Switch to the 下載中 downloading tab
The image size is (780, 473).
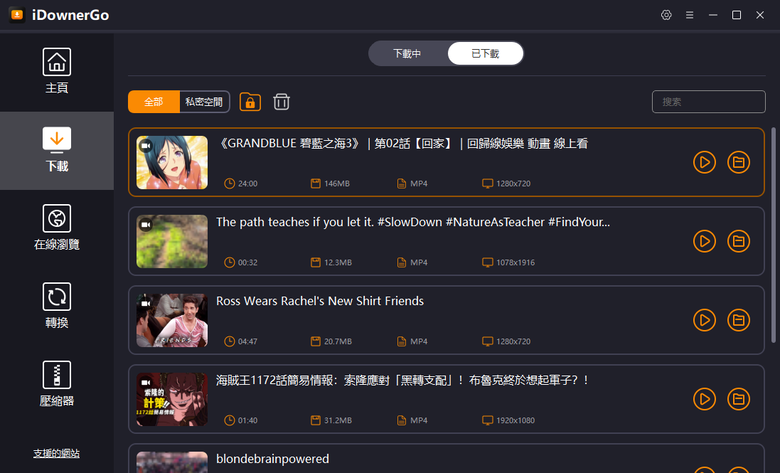coord(407,53)
